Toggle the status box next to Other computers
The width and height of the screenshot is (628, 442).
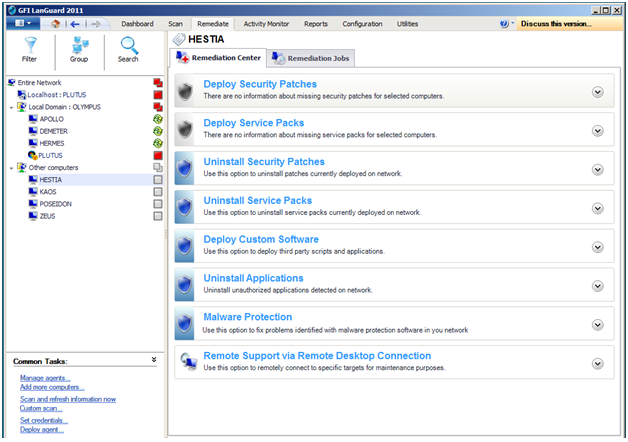158,167
